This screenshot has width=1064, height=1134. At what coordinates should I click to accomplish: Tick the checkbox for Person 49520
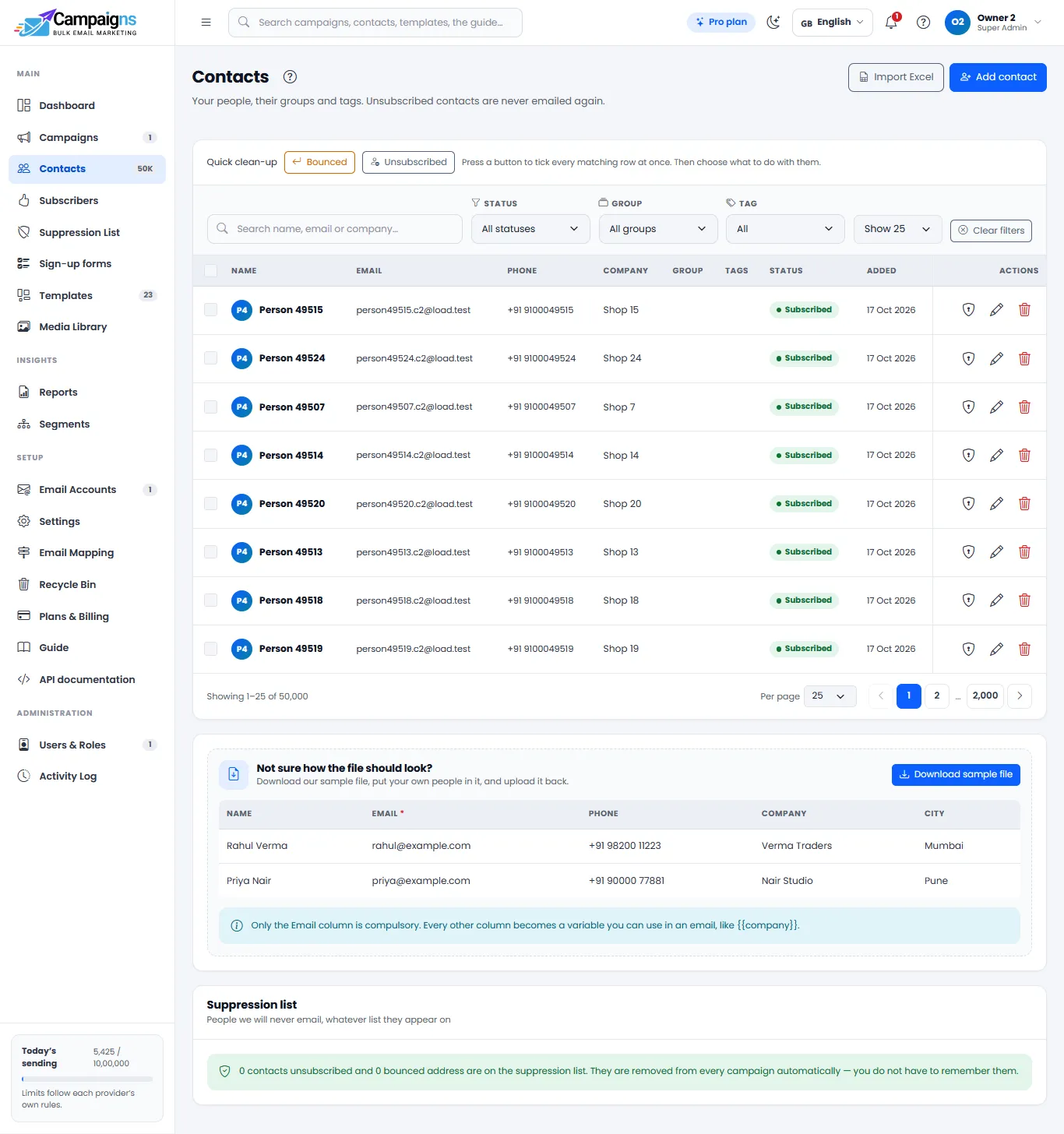pyautogui.click(x=210, y=504)
